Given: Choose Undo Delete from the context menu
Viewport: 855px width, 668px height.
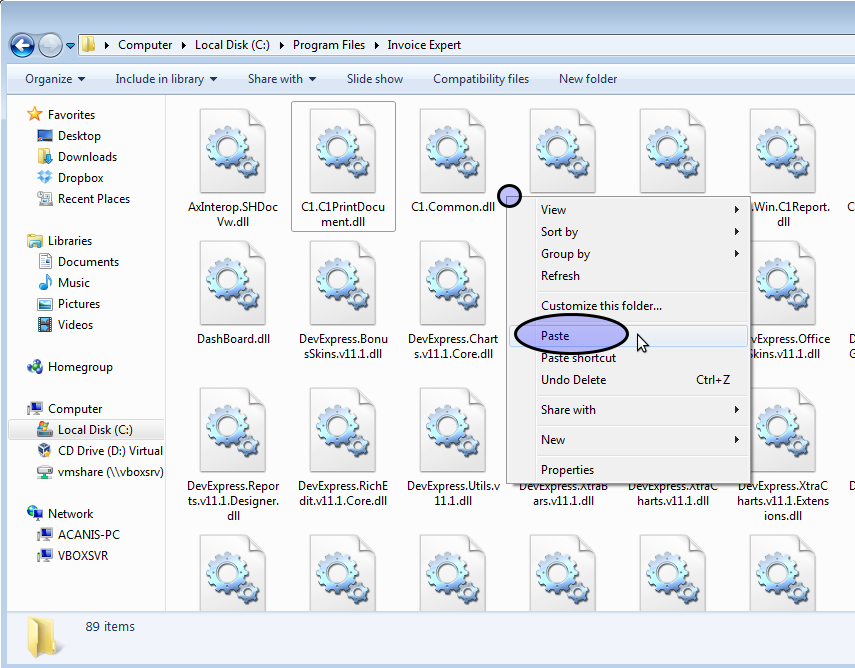Looking at the screenshot, I should coord(629,380).
